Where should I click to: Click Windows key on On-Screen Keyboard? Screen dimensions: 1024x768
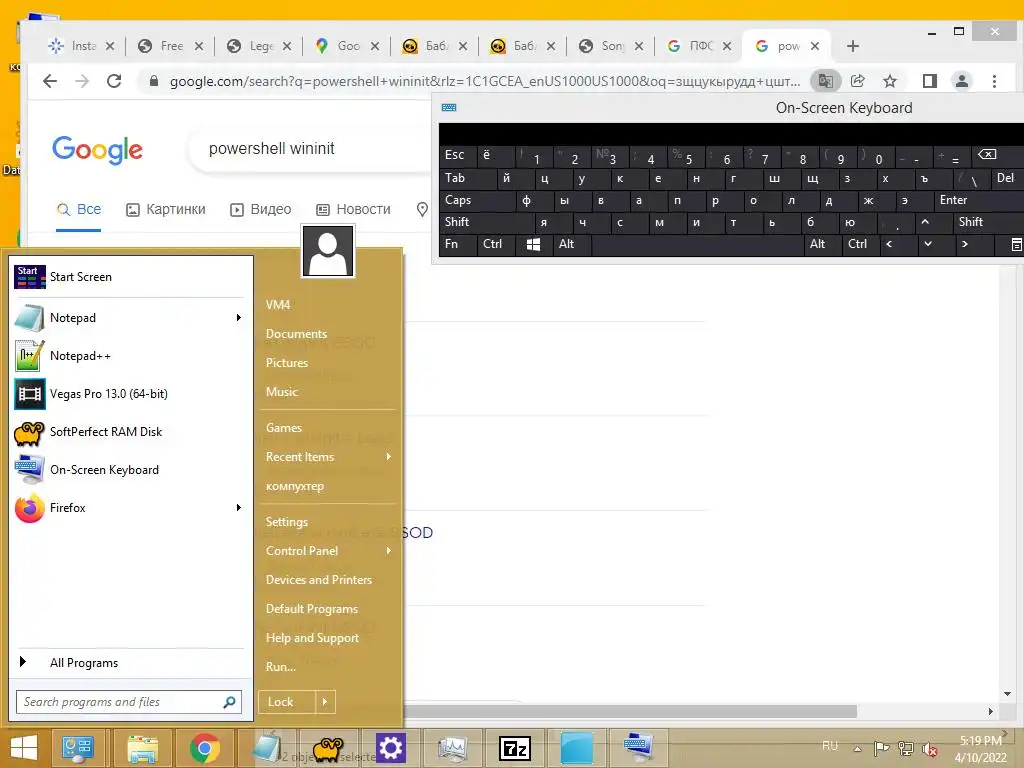533,244
